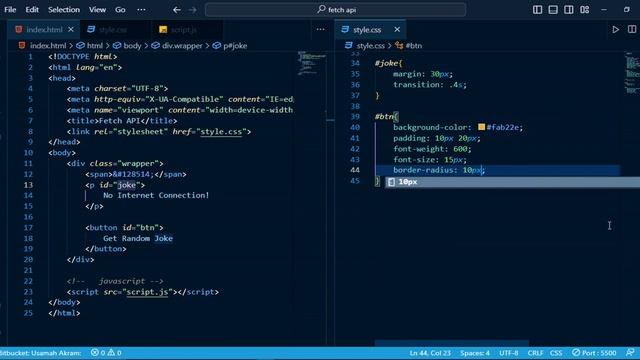The width and height of the screenshot is (640, 360).
Task: Follow the script.js src link
Action: tap(147, 292)
